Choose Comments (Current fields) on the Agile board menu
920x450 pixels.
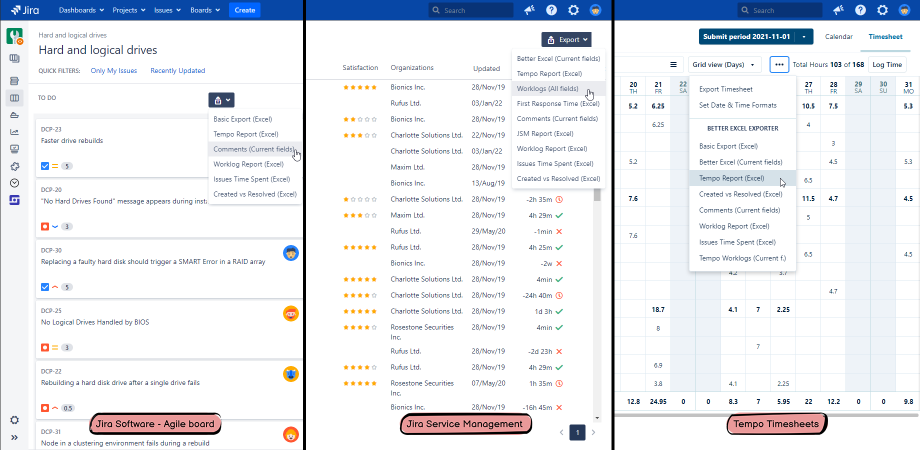point(255,149)
